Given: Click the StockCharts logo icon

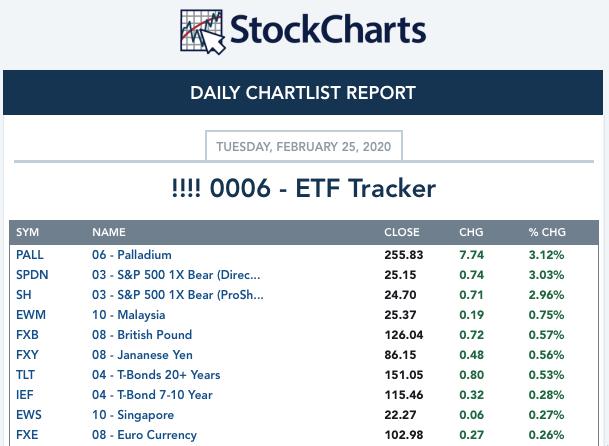Looking at the screenshot, I should (x=202, y=32).
